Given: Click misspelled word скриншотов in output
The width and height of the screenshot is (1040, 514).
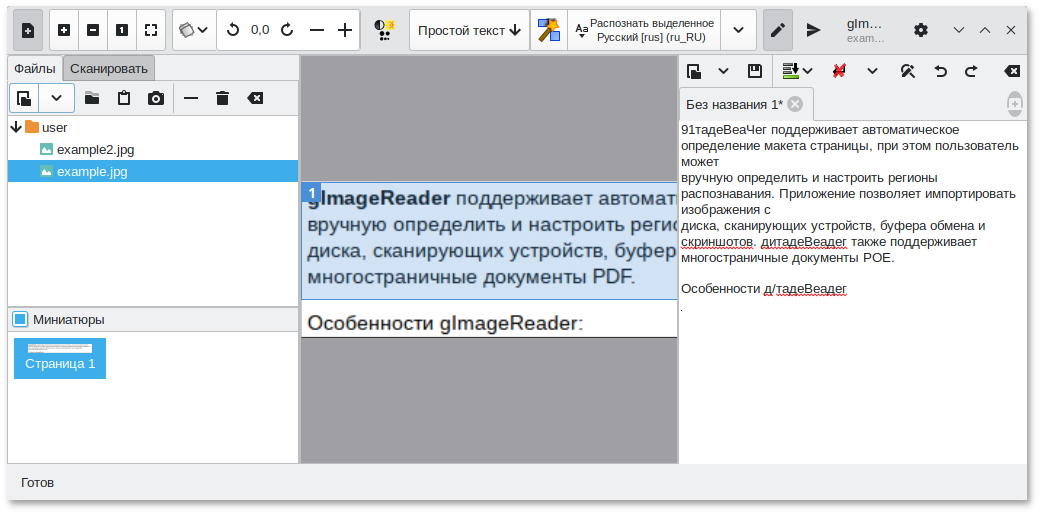Looking at the screenshot, I should coord(719,242).
